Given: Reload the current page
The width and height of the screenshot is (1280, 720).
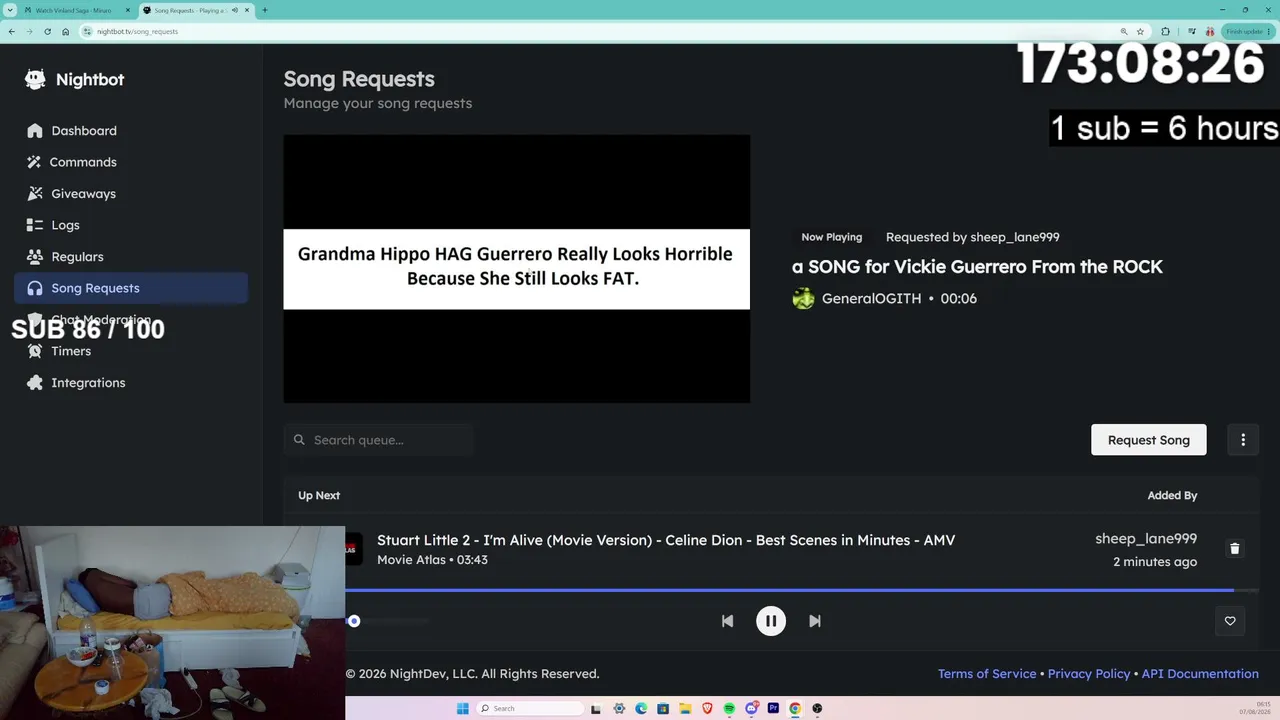Looking at the screenshot, I should point(47,31).
